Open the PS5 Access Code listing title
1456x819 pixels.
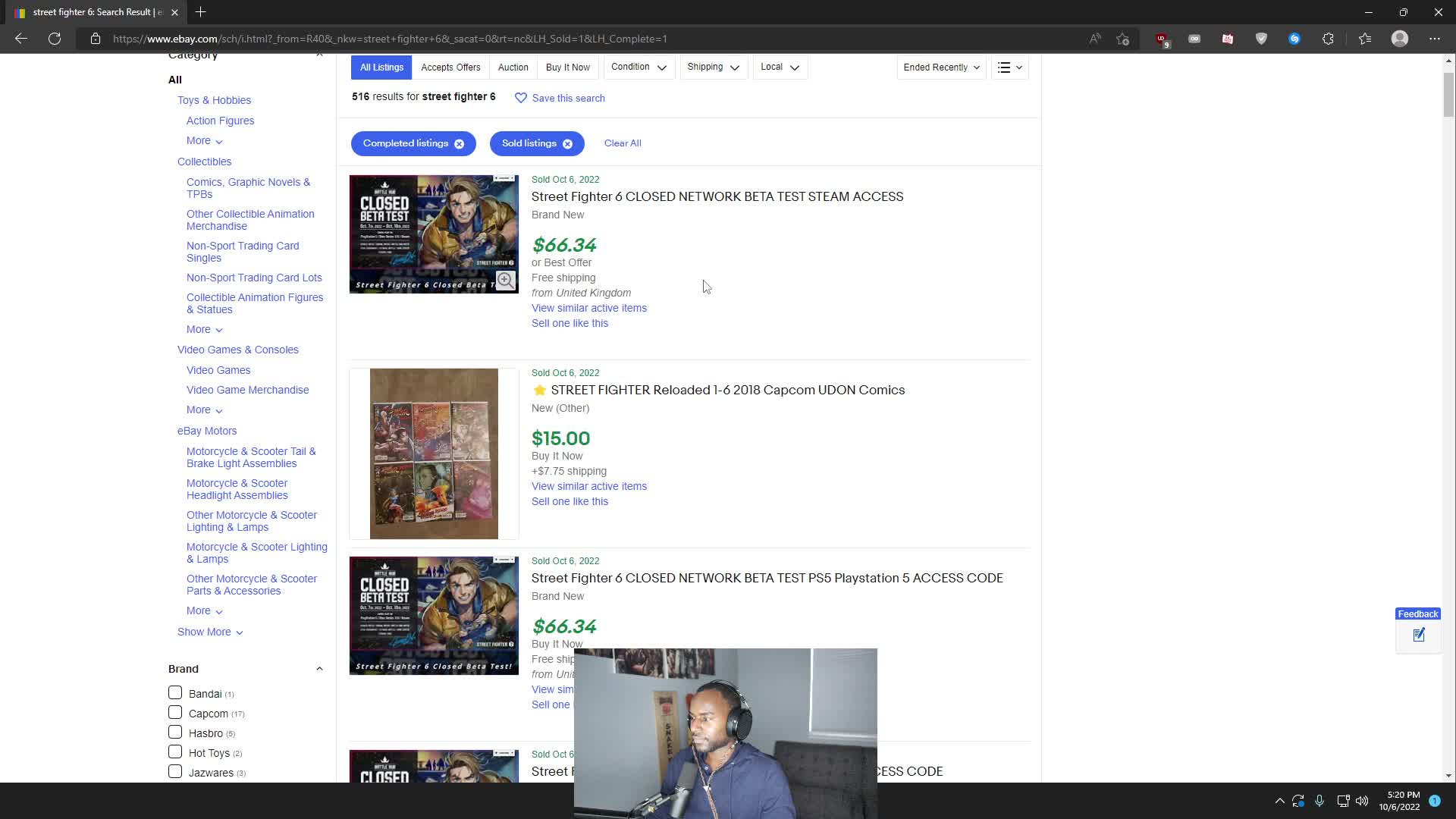click(x=767, y=578)
